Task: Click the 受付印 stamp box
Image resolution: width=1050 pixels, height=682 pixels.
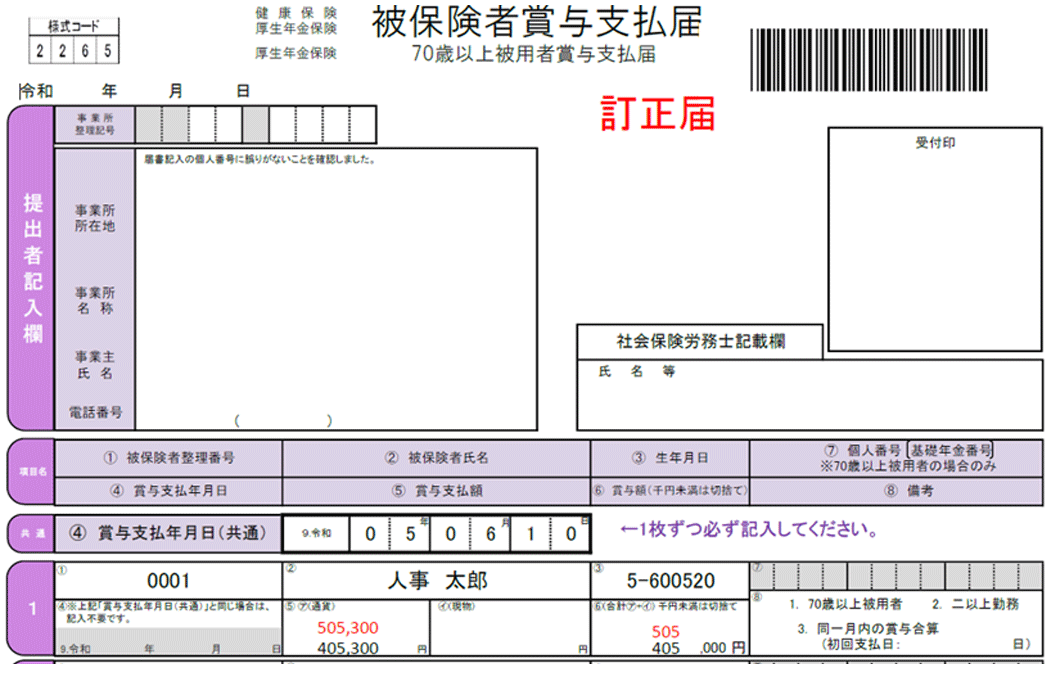Action: (935, 239)
